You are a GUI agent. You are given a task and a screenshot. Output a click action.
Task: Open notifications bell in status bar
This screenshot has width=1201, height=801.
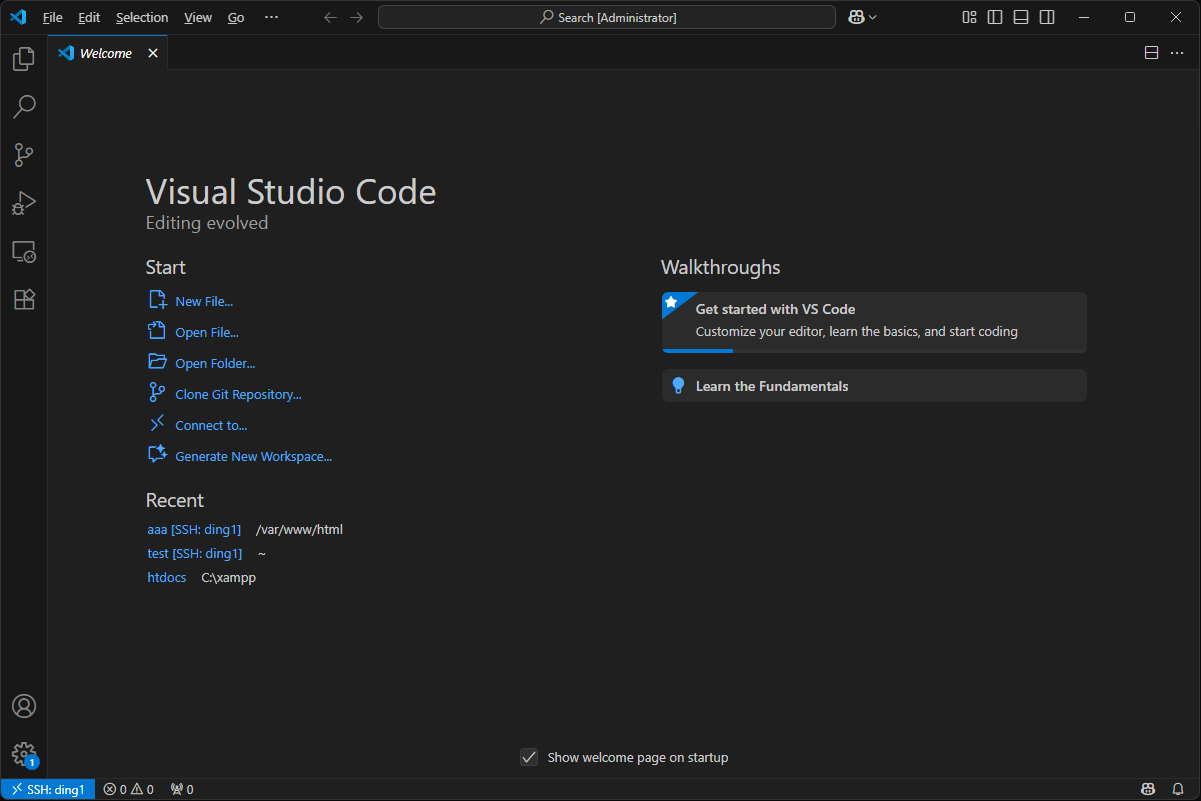point(1178,789)
